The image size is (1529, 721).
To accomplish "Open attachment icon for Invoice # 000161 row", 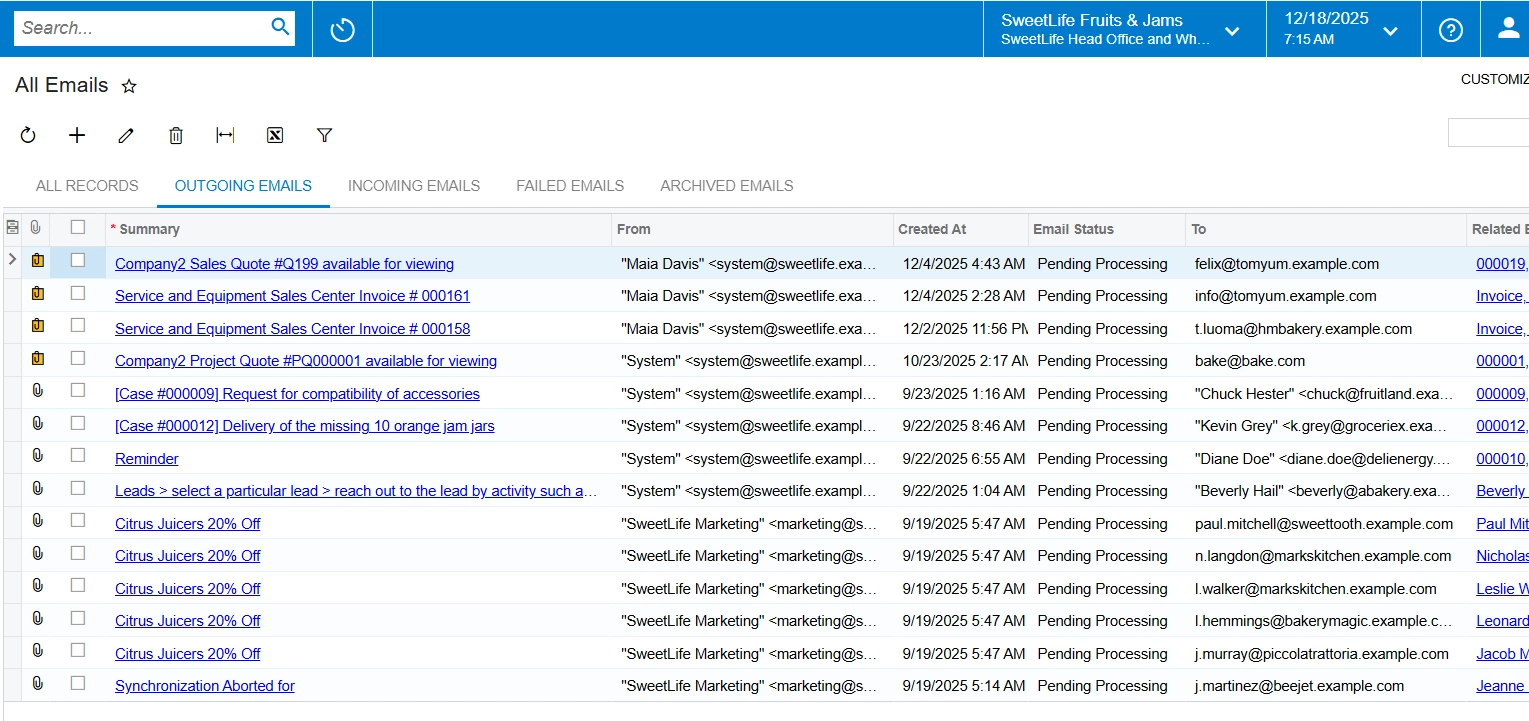I will (x=37, y=294).
